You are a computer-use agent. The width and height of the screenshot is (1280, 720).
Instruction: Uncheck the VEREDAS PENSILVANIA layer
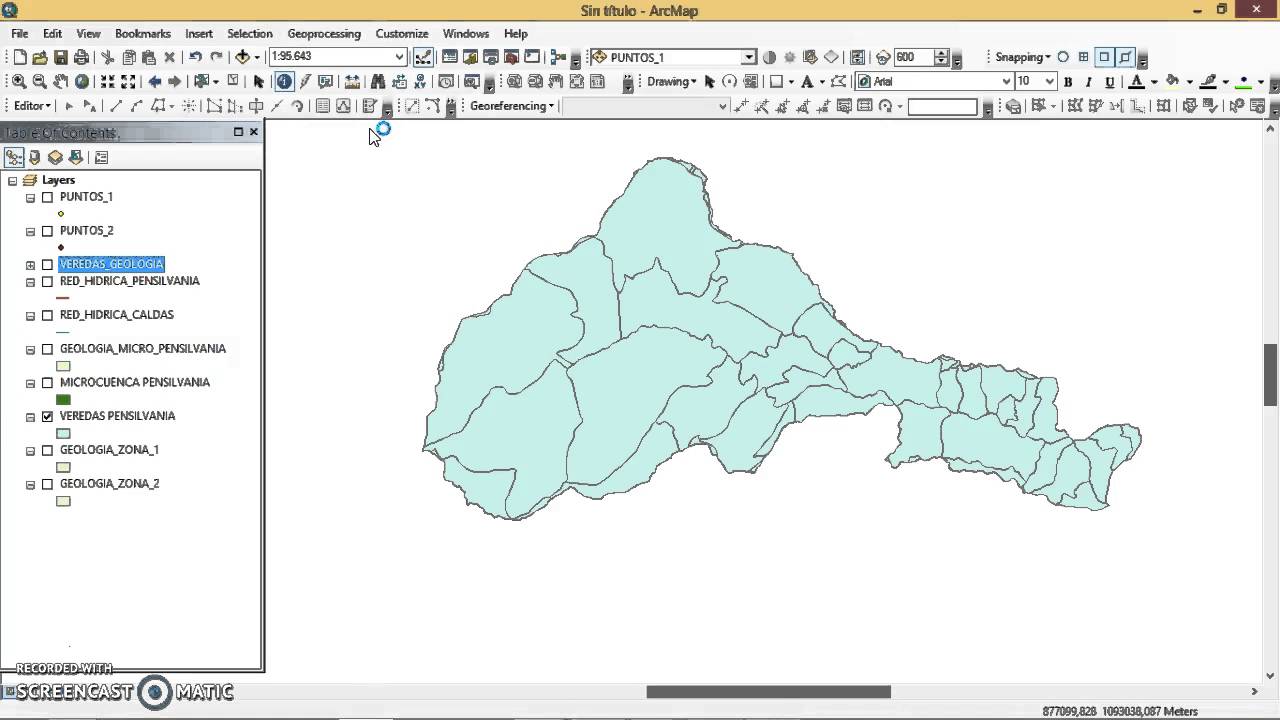coord(47,416)
